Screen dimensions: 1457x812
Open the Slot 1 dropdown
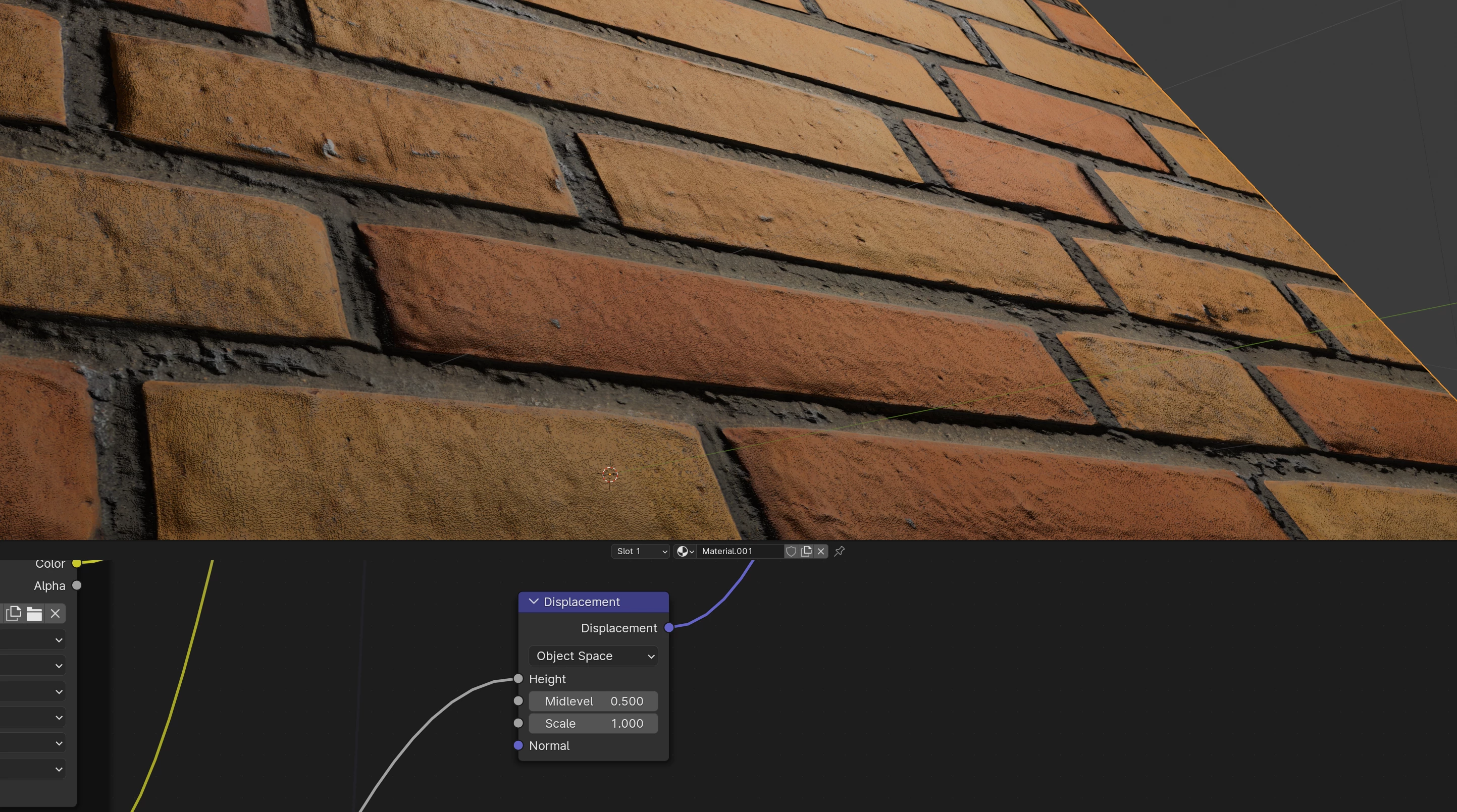(x=640, y=551)
